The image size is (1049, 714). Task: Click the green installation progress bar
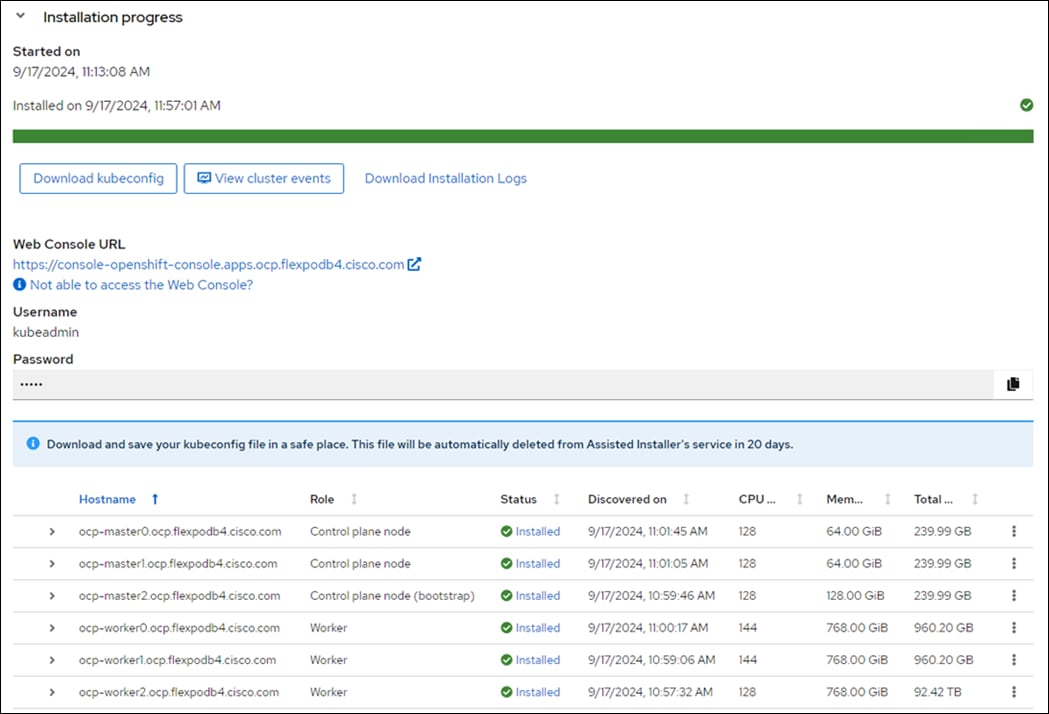[x=522, y=136]
